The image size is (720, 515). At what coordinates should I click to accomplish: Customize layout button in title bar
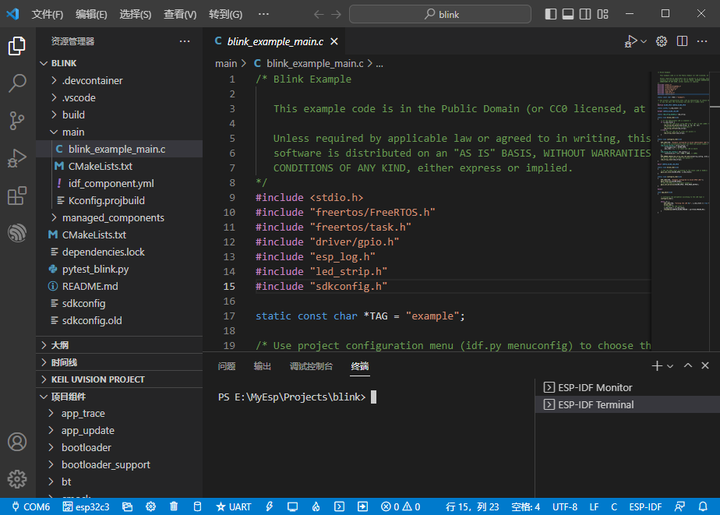click(x=603, y=14)
